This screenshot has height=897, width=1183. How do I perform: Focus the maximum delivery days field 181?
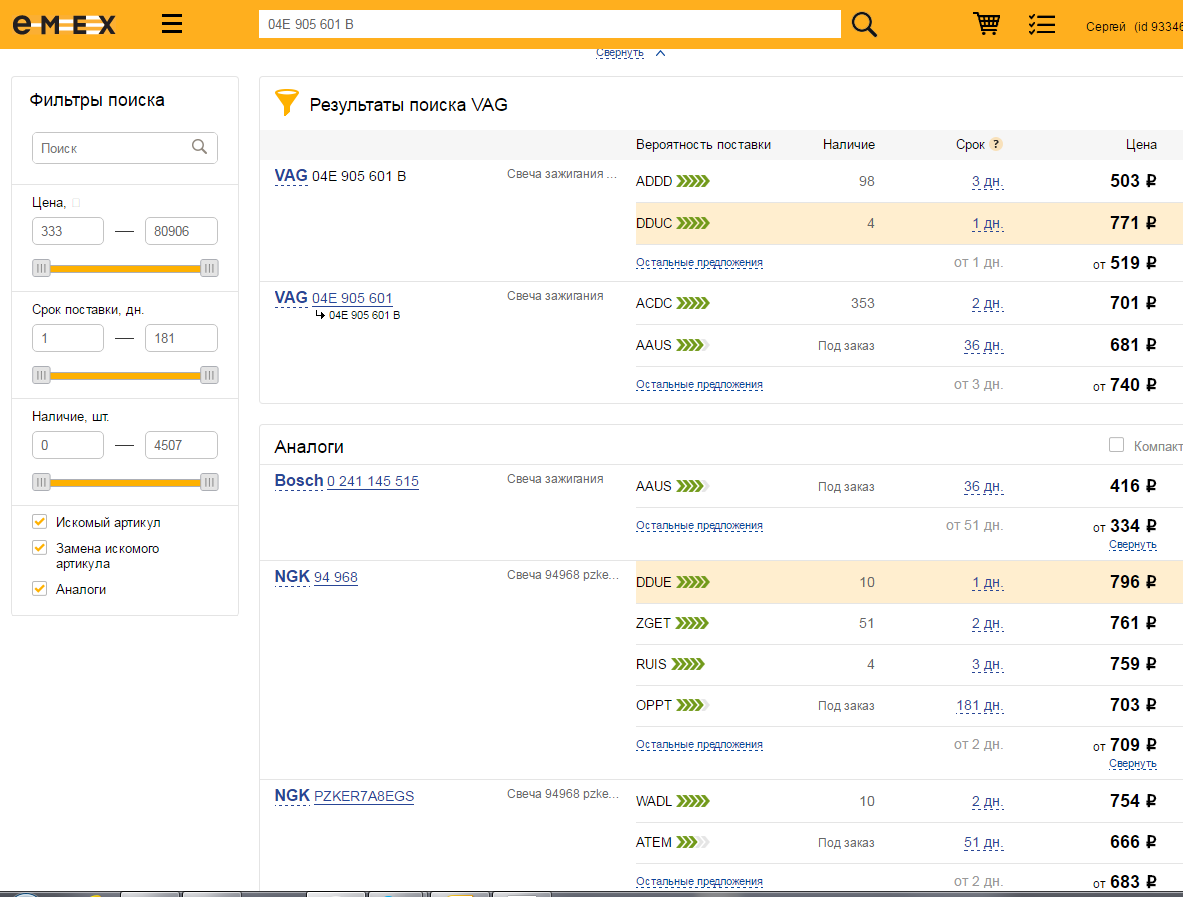pos(181,338)
